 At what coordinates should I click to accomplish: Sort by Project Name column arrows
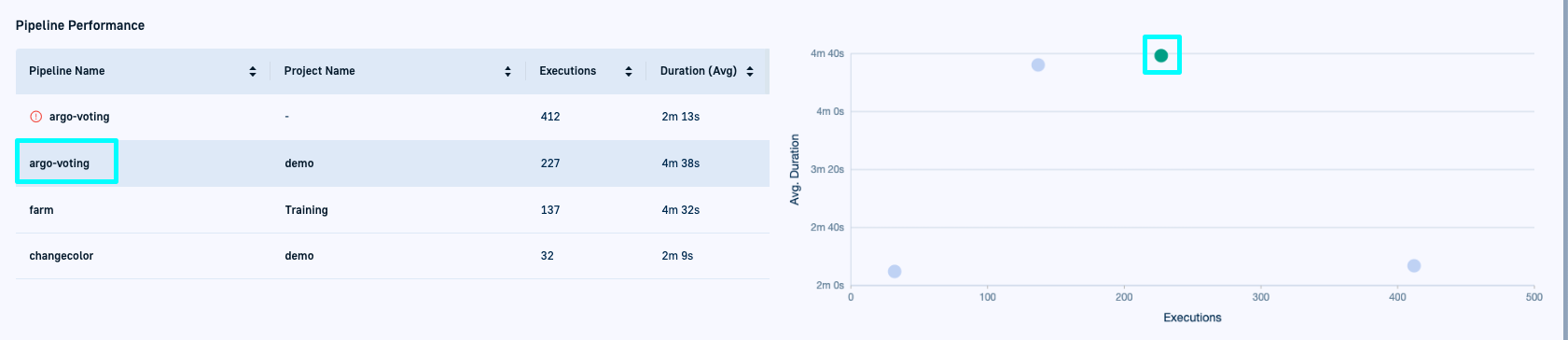tap(507, 71)
